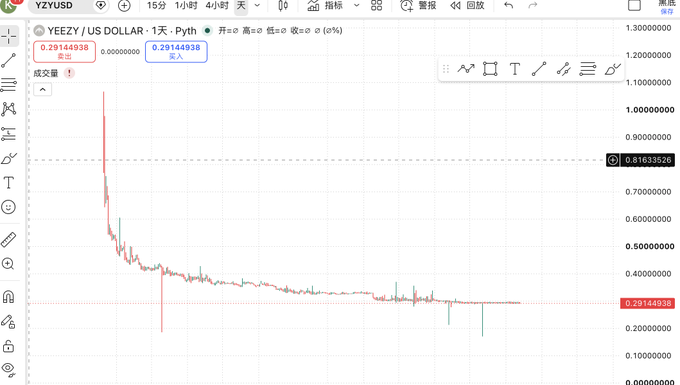Expand the timeframe dropdown arrow

[257, 6]
